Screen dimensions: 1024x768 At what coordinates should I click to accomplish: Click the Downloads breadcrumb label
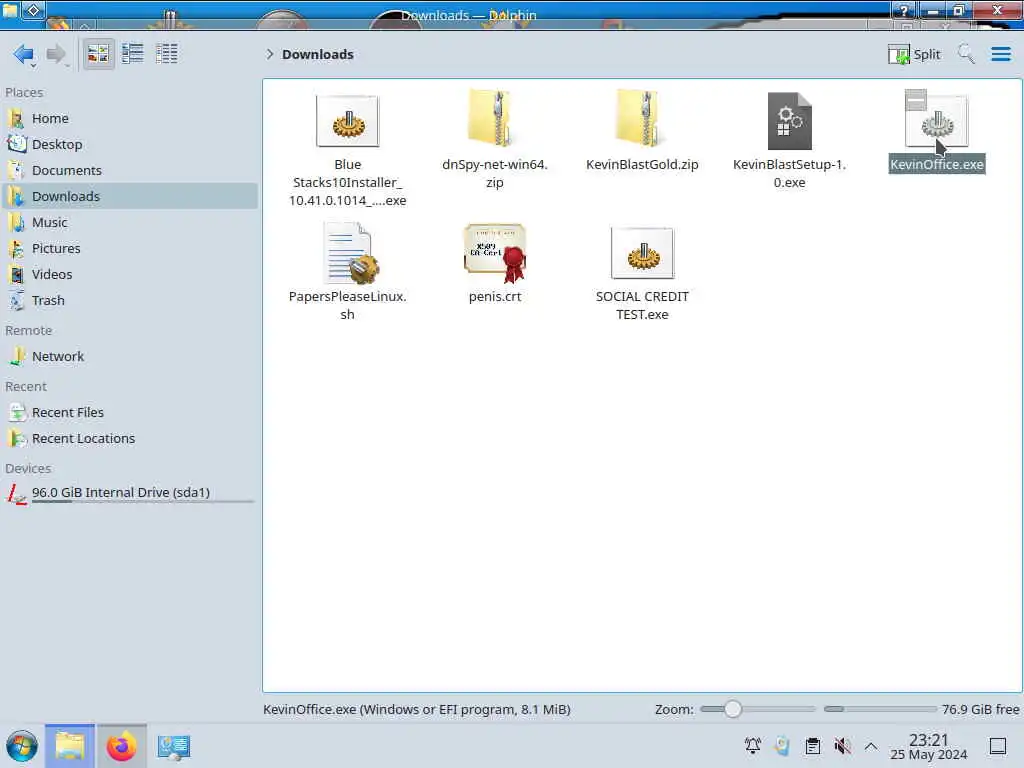pos(317,54)
